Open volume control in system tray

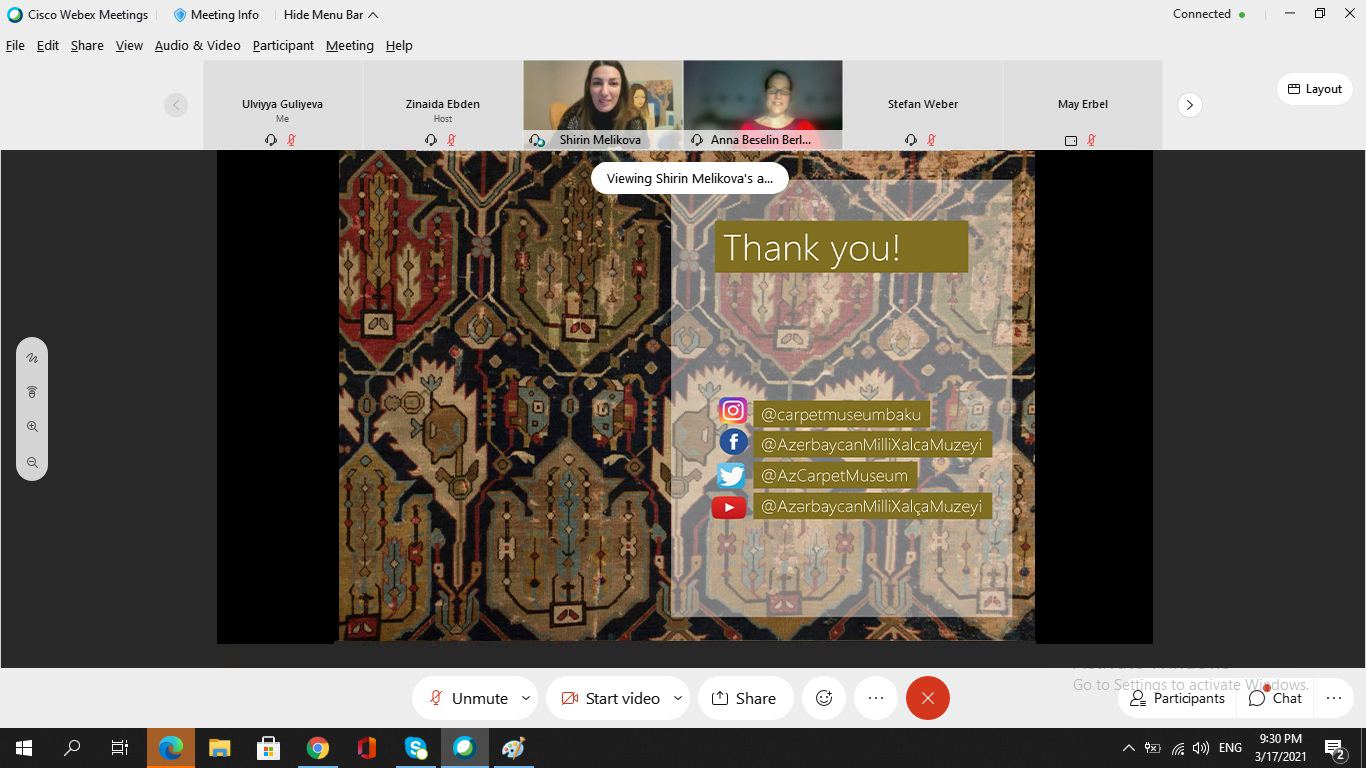pos(1201,748)
